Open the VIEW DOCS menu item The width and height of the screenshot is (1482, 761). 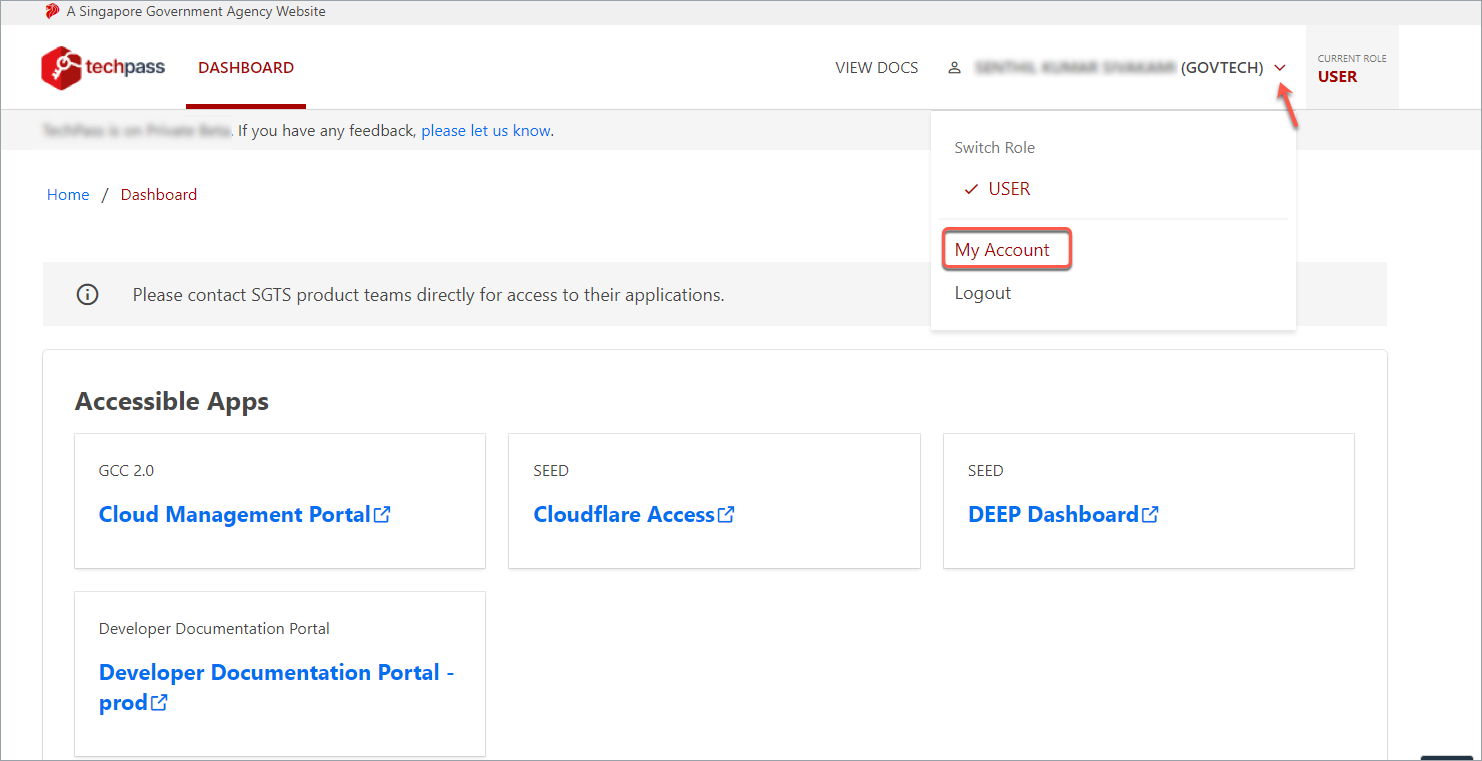point(876,67)
